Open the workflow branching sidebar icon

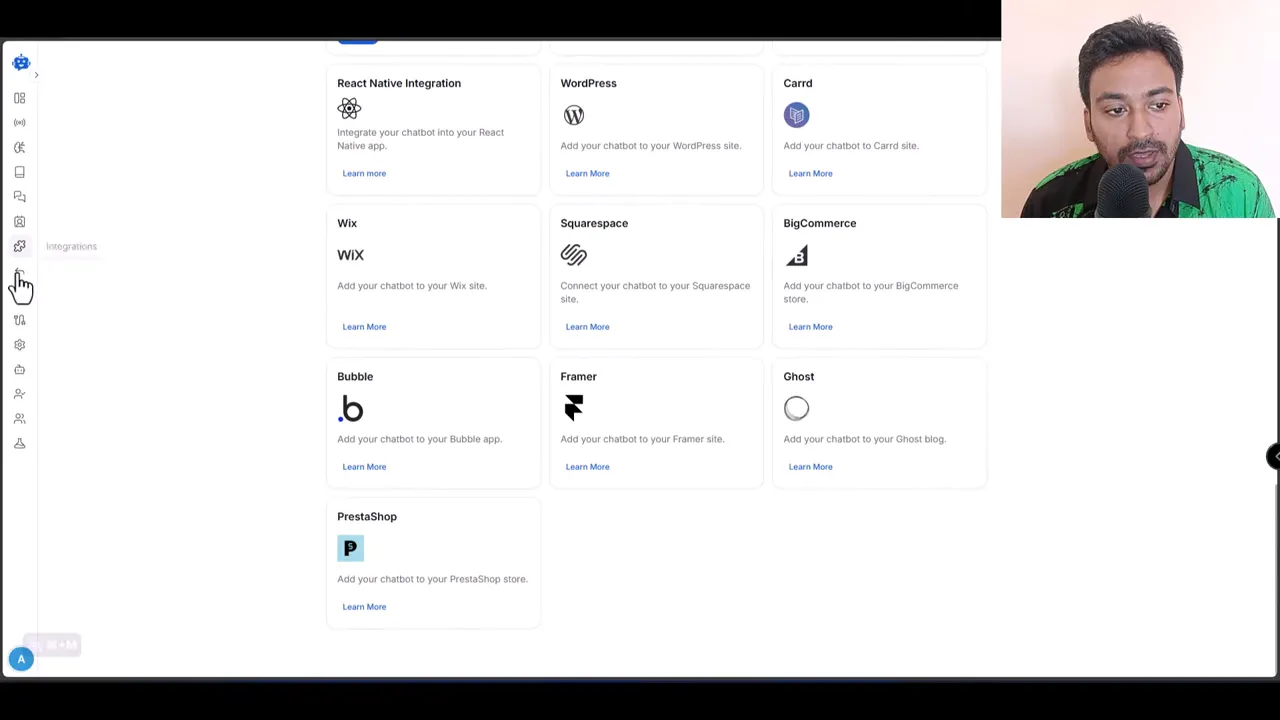19,320
